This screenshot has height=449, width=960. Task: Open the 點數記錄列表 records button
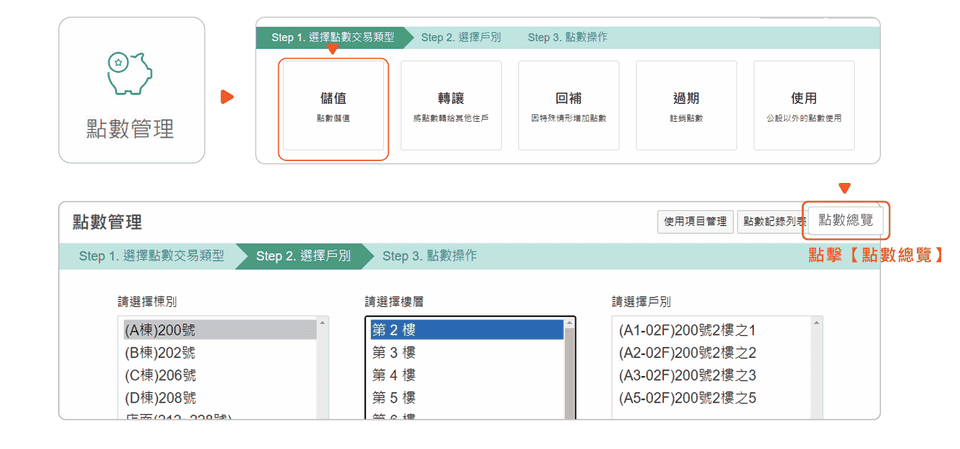[x=772, y=222]
